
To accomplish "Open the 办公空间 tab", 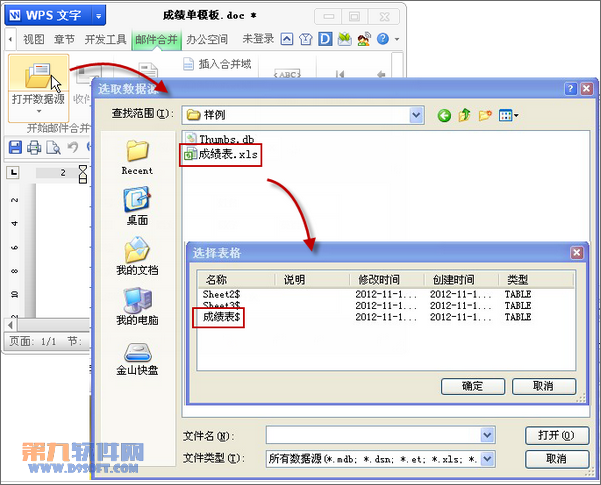I will coord(207,39).
